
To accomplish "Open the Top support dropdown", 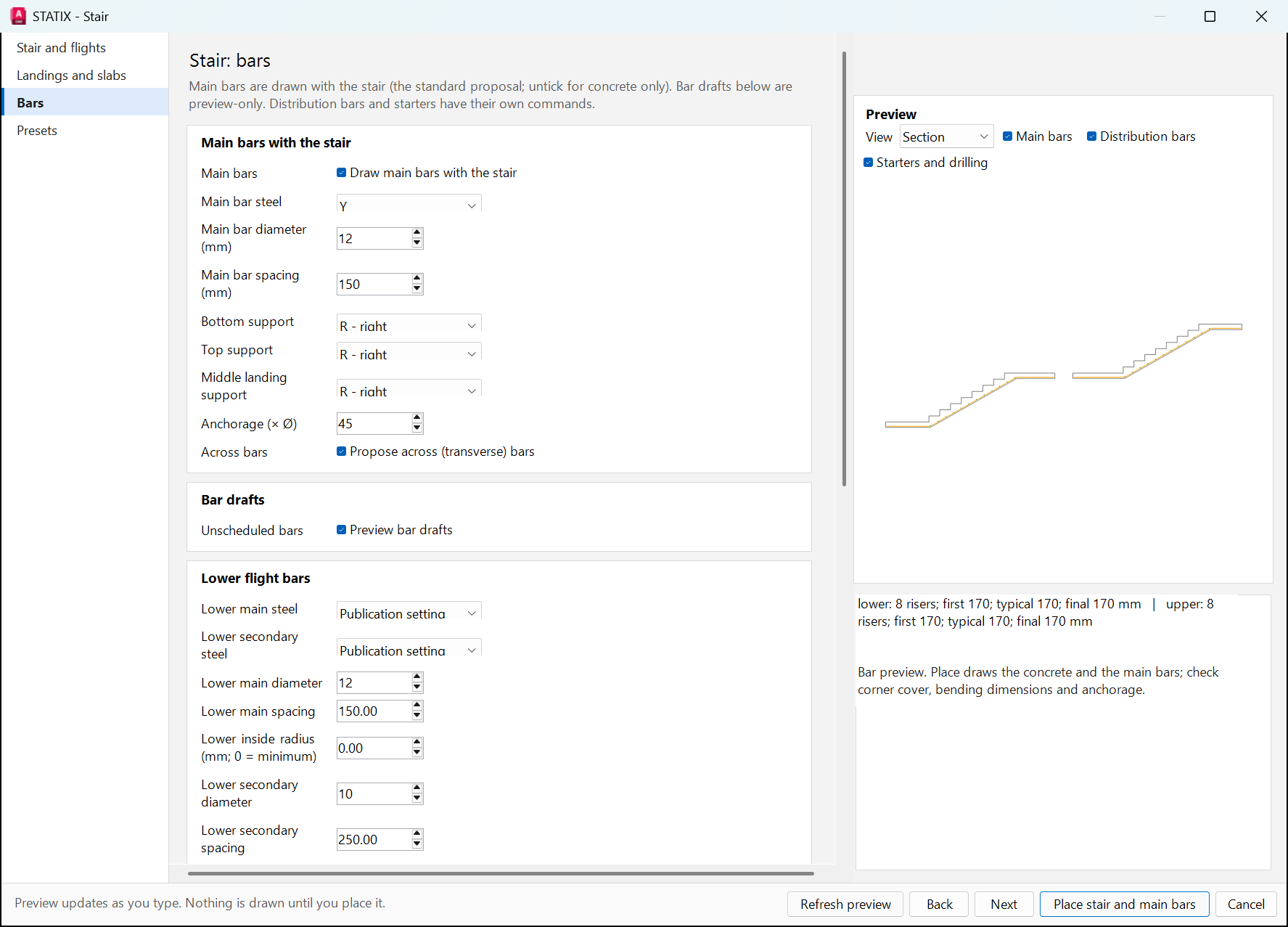I will (409, 352).
